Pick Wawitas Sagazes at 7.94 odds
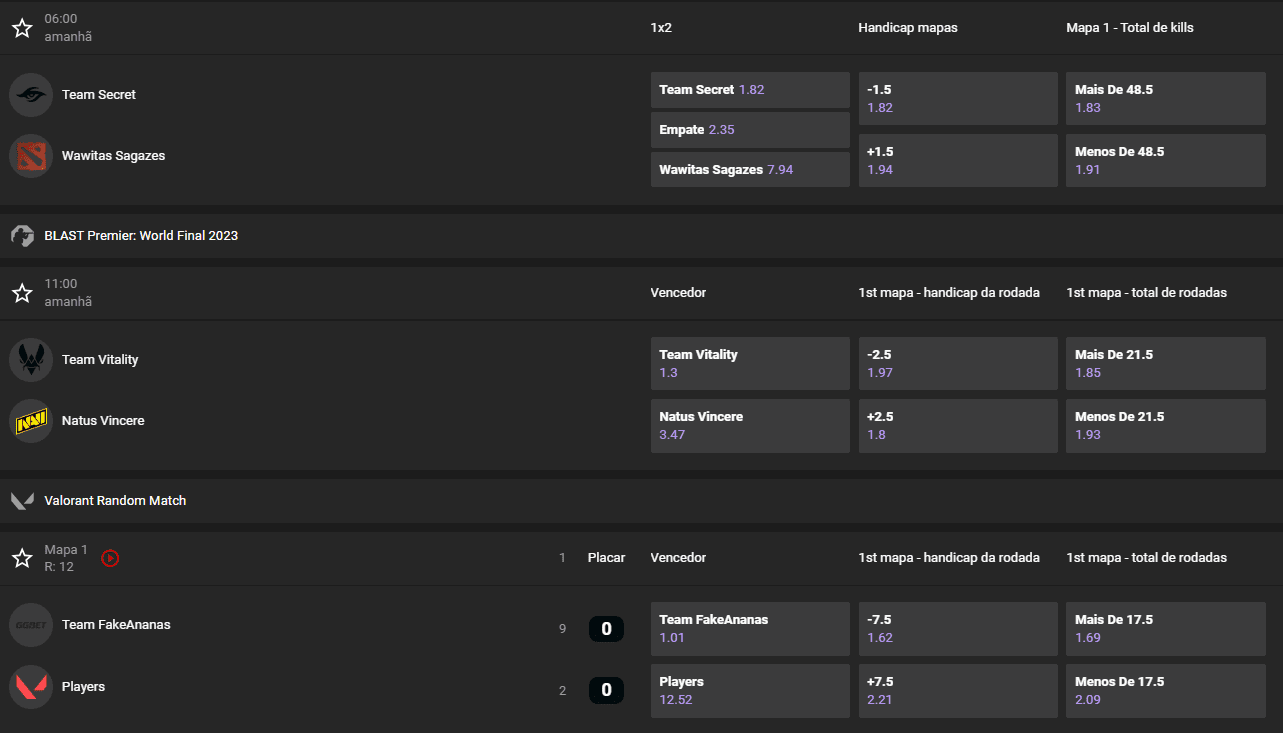1283x733 pixels. (750, 170)
